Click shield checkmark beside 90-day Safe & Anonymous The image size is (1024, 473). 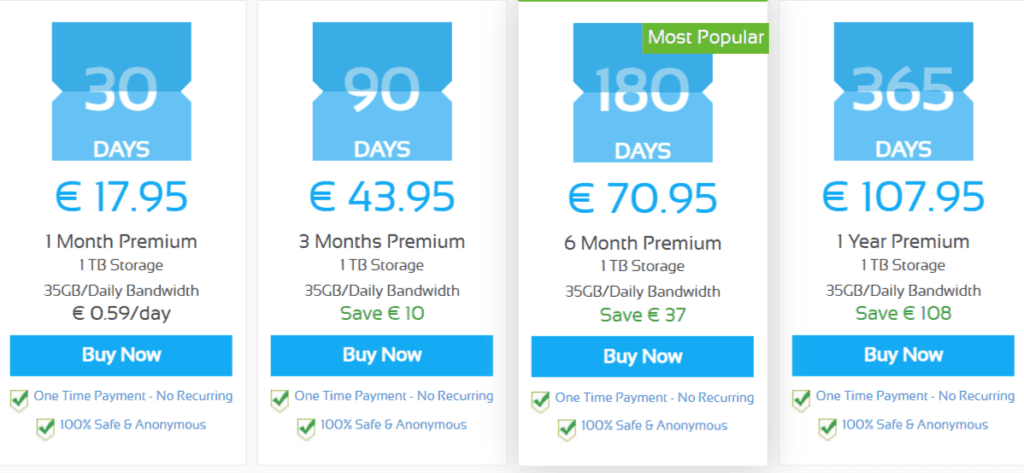tap(306, 427)
